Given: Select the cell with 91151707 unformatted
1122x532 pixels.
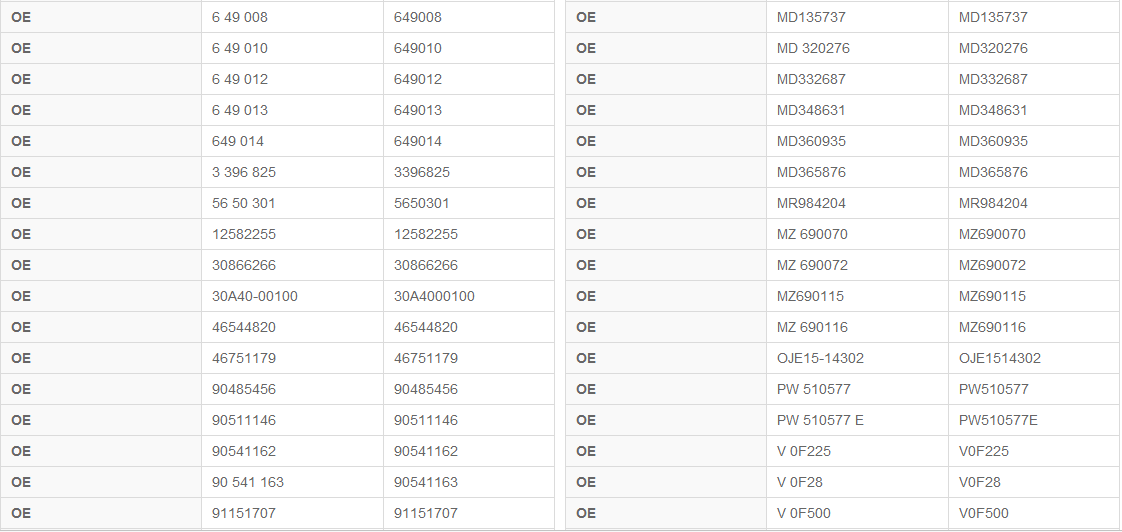Looking at the screenshot, I should (469, 513).
